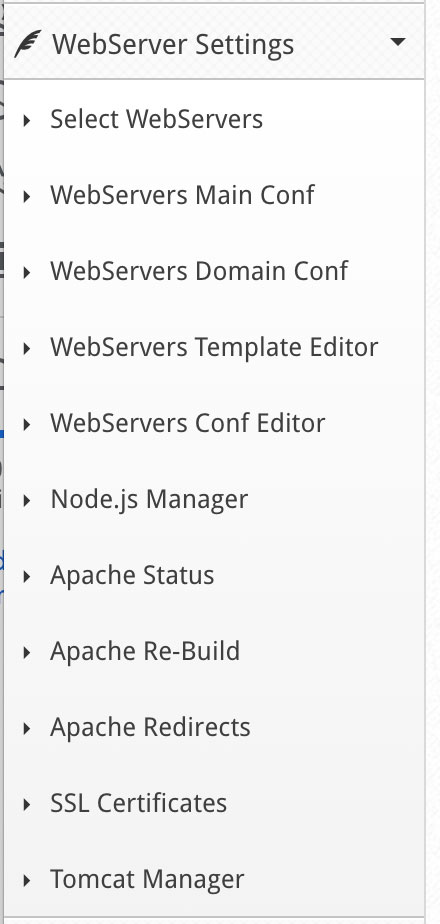Click arrow bullet beside WebServers Main Conf
Screen dimensions: 440x924
click(x=27, y=197)
